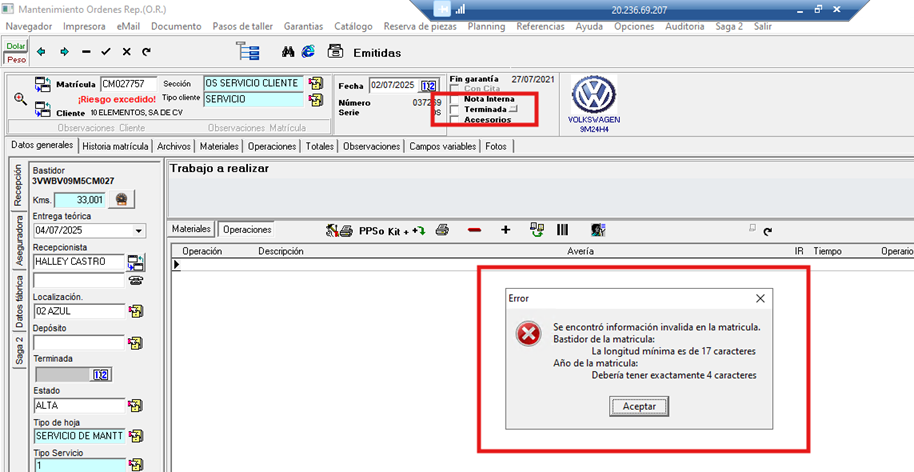Open the Sección lookup selector
The image size is (914, 472).
(316, 83)
